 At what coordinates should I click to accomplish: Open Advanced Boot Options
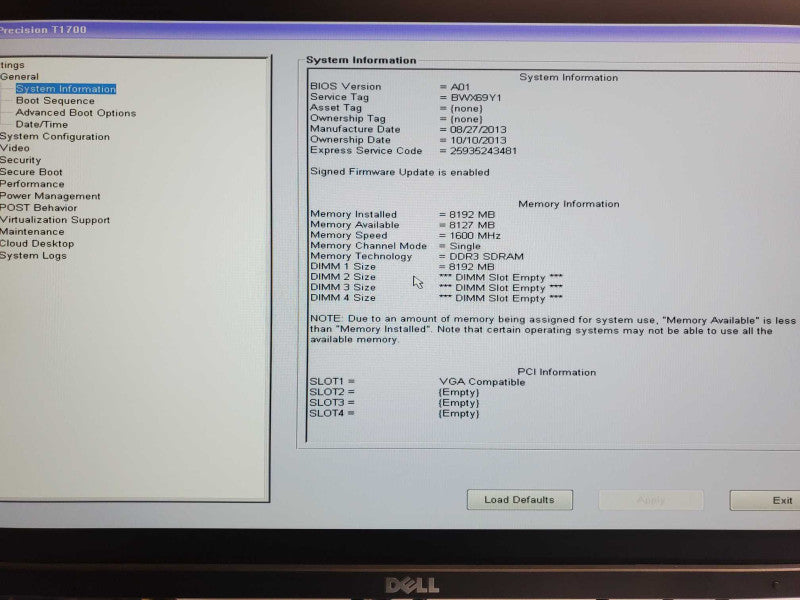coord(76,113)
